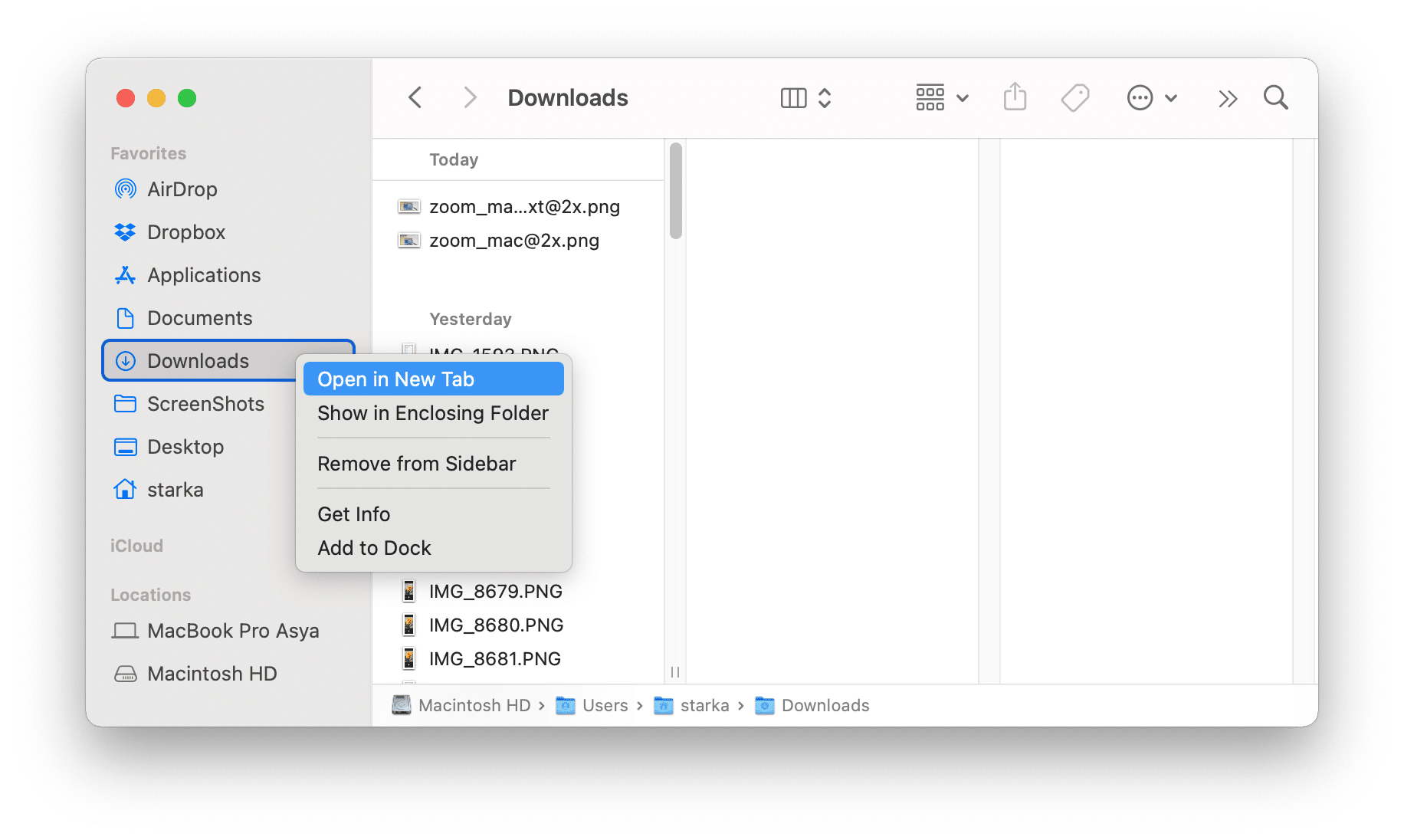Choose Remove from Sidebar
Screen dimensions: 1404x840
click(x=434, y=464)
